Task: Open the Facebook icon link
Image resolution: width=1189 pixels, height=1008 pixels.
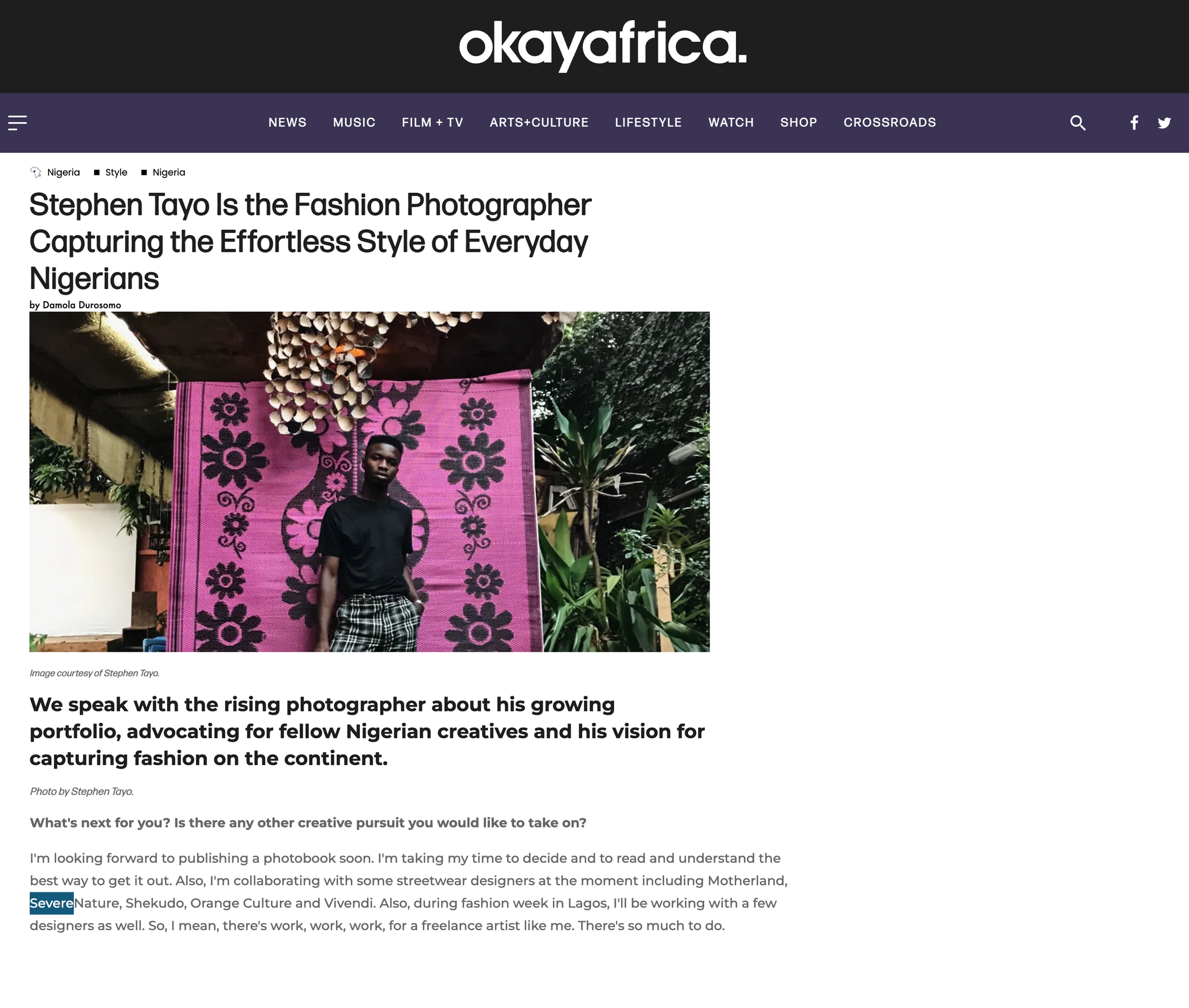Action: coord(1134,122)
